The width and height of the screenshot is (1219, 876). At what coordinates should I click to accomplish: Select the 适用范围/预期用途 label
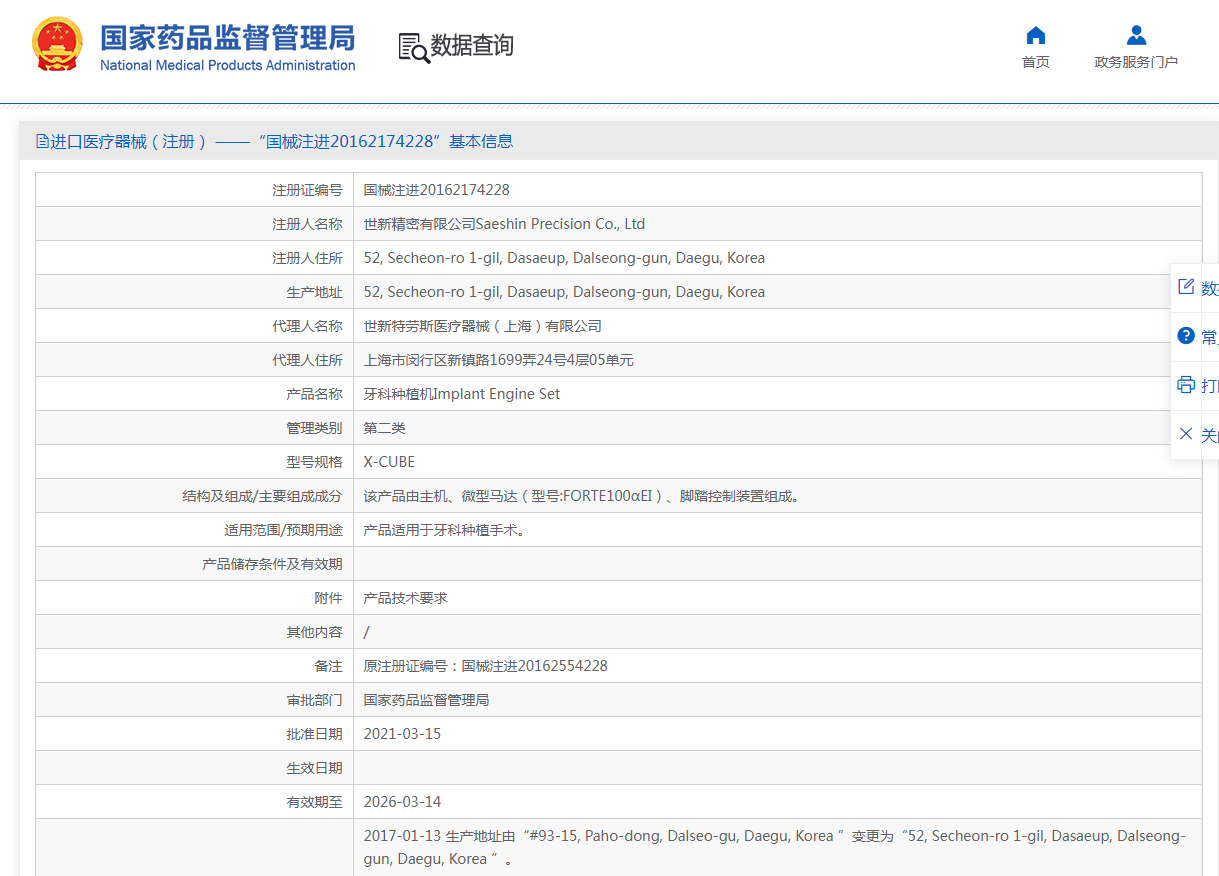pos(283,530)
